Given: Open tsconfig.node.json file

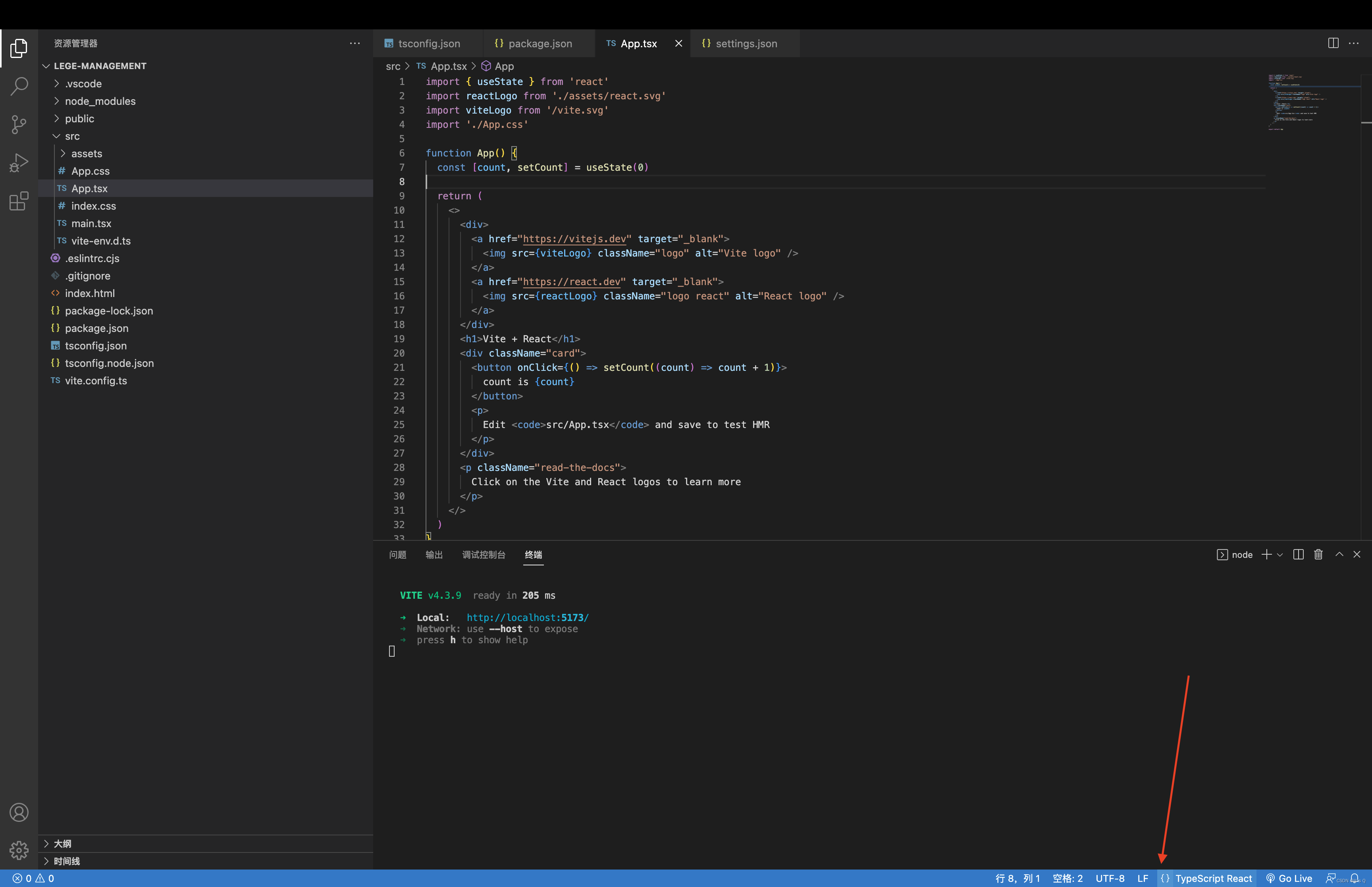Looking at the screenshot, I should coord(206,363).
